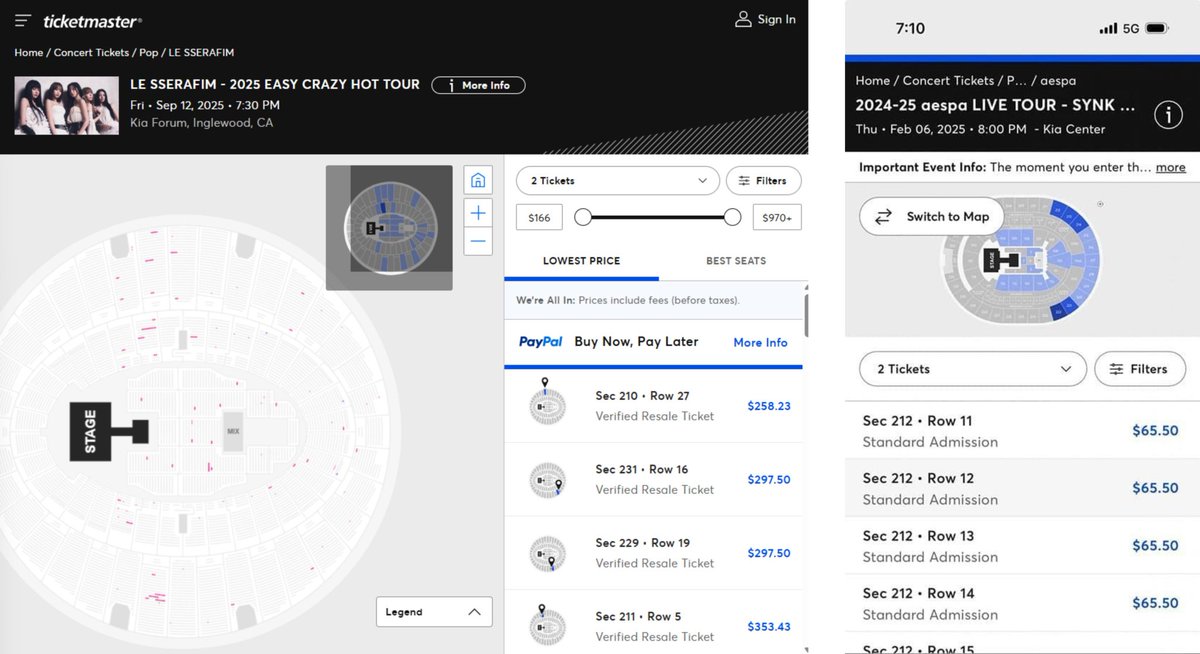This screenshot has width=1200, height=654.
Task: Open Home breadcrumb in aespa mobile page
Action: point(873,80)
